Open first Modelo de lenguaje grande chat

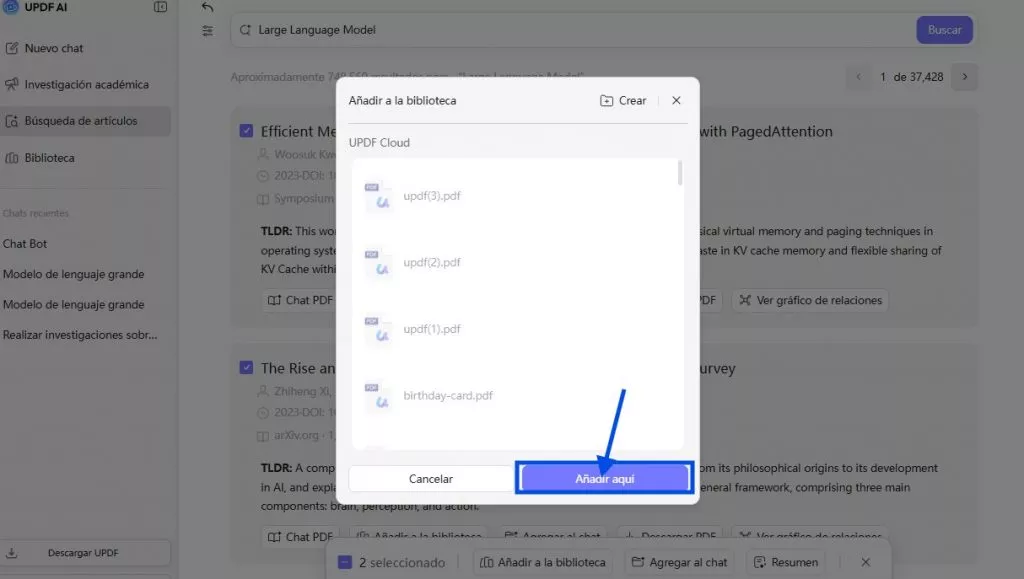[x=73, y=274]
